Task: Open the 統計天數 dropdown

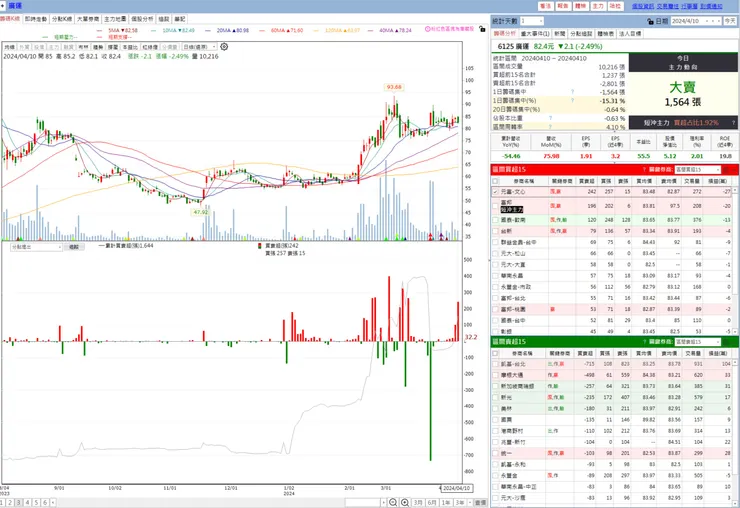Action: point(532,21)
